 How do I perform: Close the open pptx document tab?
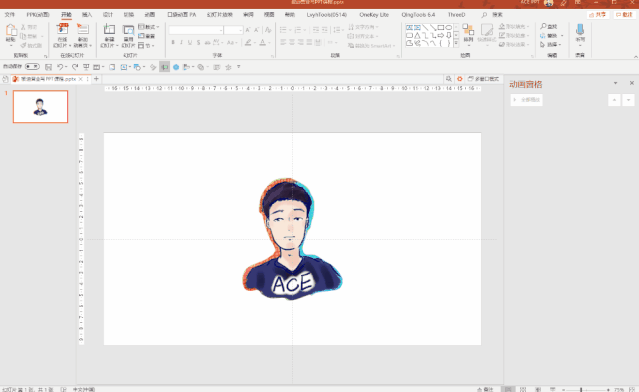[81, 79]
